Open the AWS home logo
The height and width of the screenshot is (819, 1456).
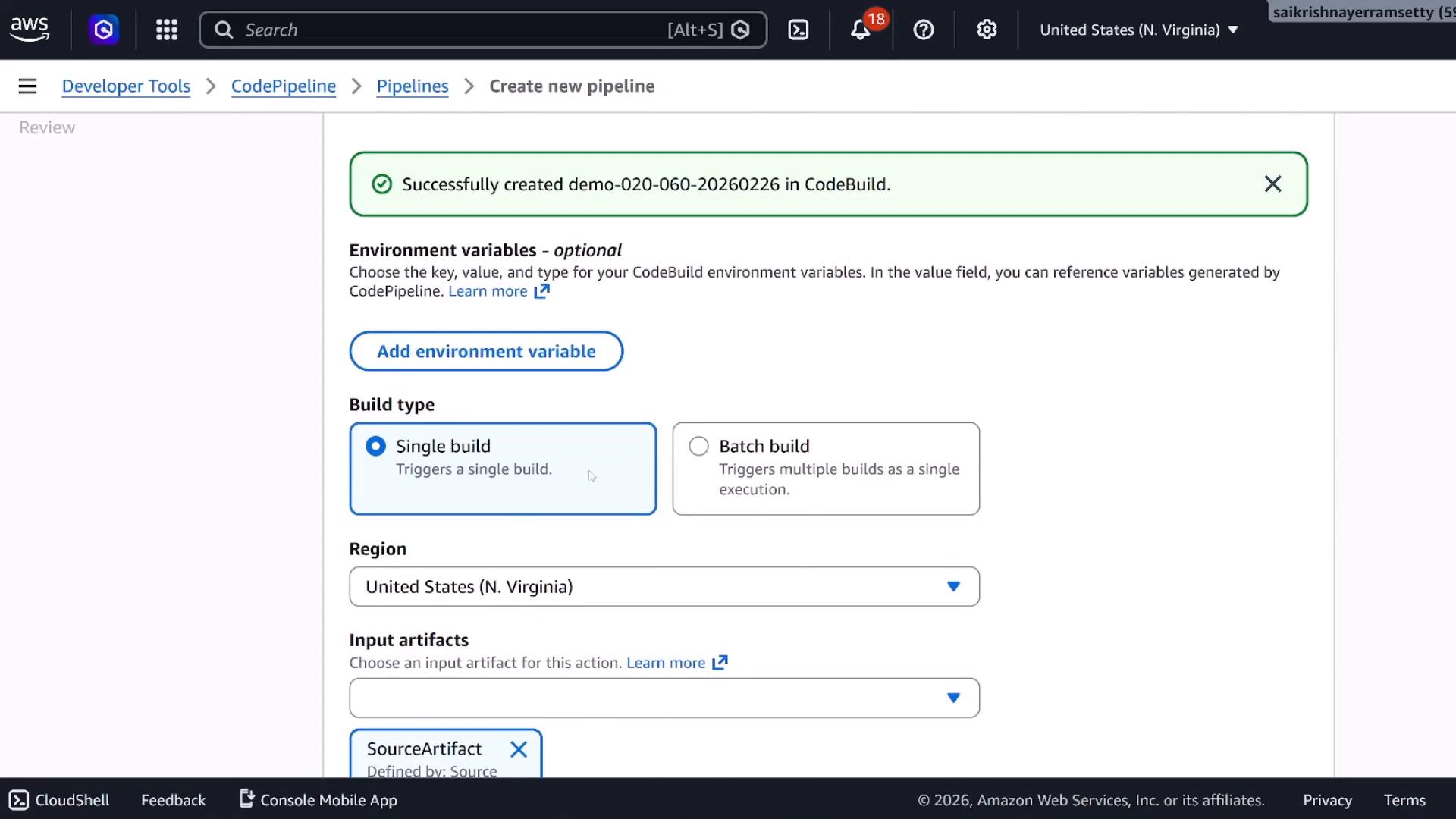tap(30, 30)
